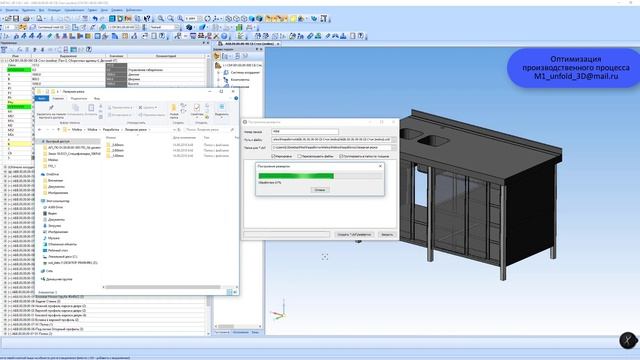This screenshot has width=640, height=360.
Task: Click the Explorer horizontal scrollbar
Action: (x=162, y=287)
